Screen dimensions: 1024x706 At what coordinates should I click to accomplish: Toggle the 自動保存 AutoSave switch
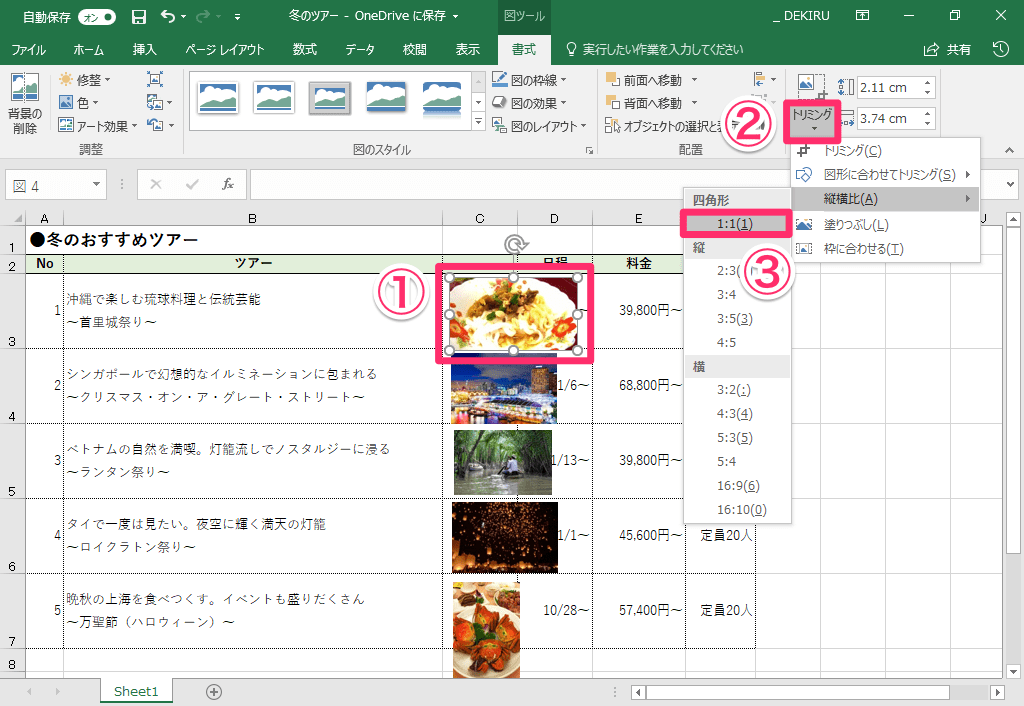coord(97,17)
